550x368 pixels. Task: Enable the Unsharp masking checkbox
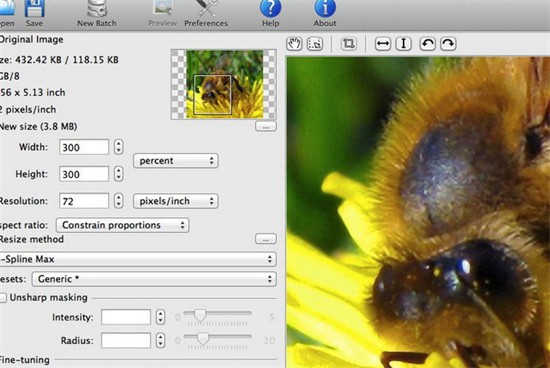click(3, 298)
